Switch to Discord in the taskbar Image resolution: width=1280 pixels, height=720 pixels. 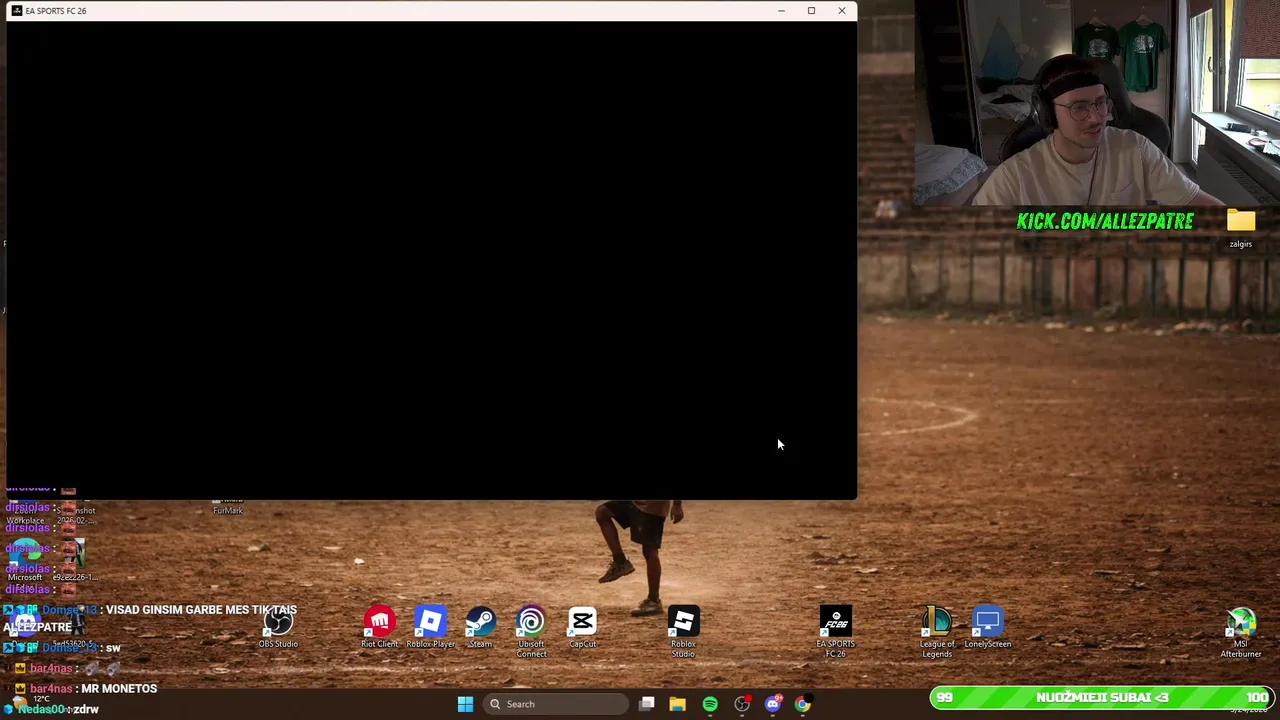773,704
